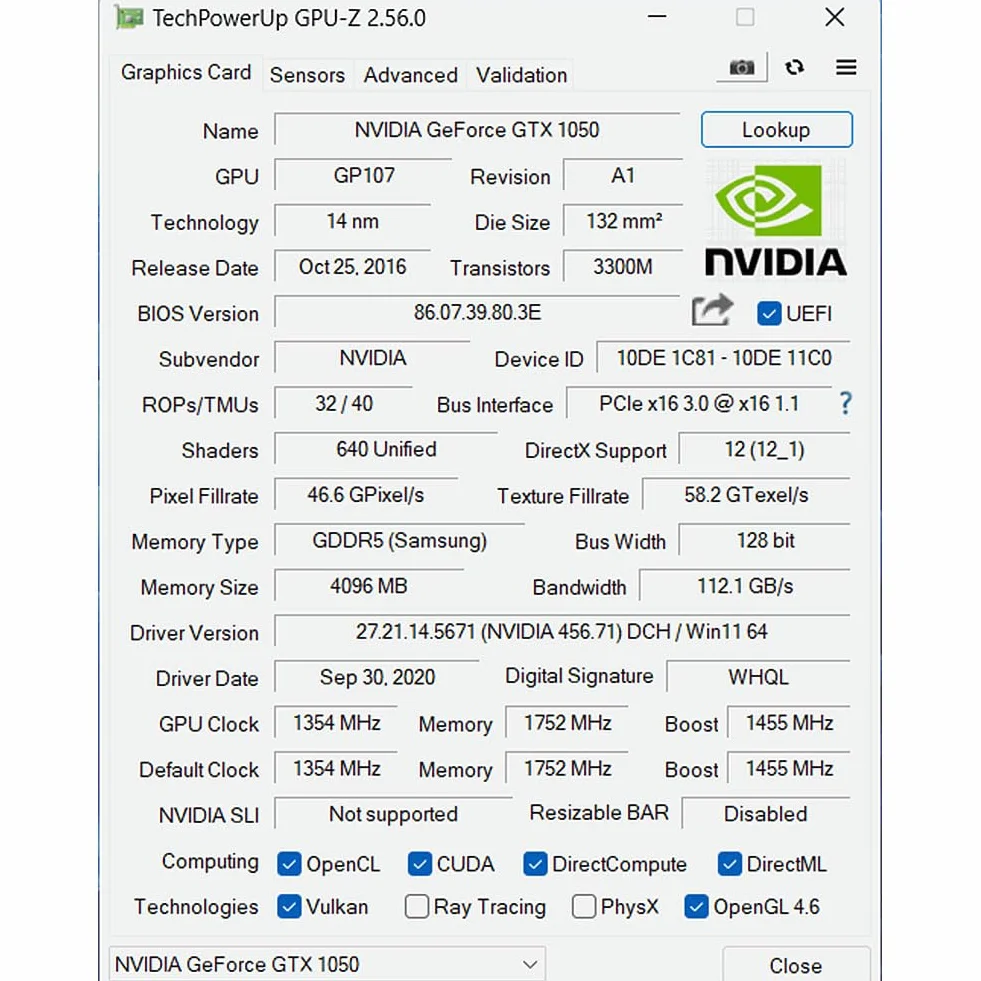The width and height of the screenshot is (981, 981).
Task: Click the Memory field in GPU Clock row
Action: coord(567,723)
